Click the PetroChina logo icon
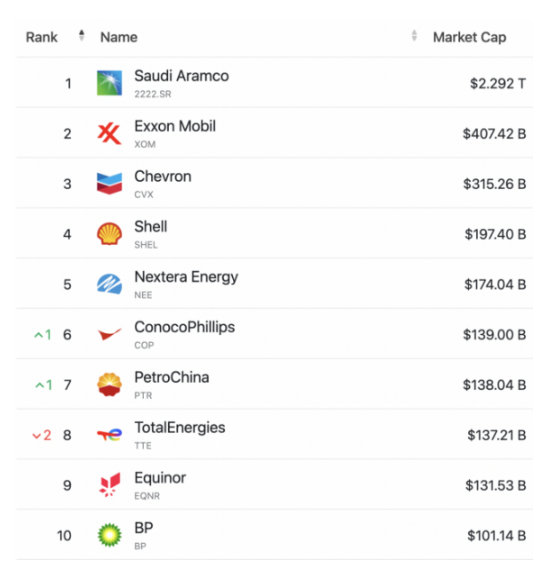 tap(109, 384)
